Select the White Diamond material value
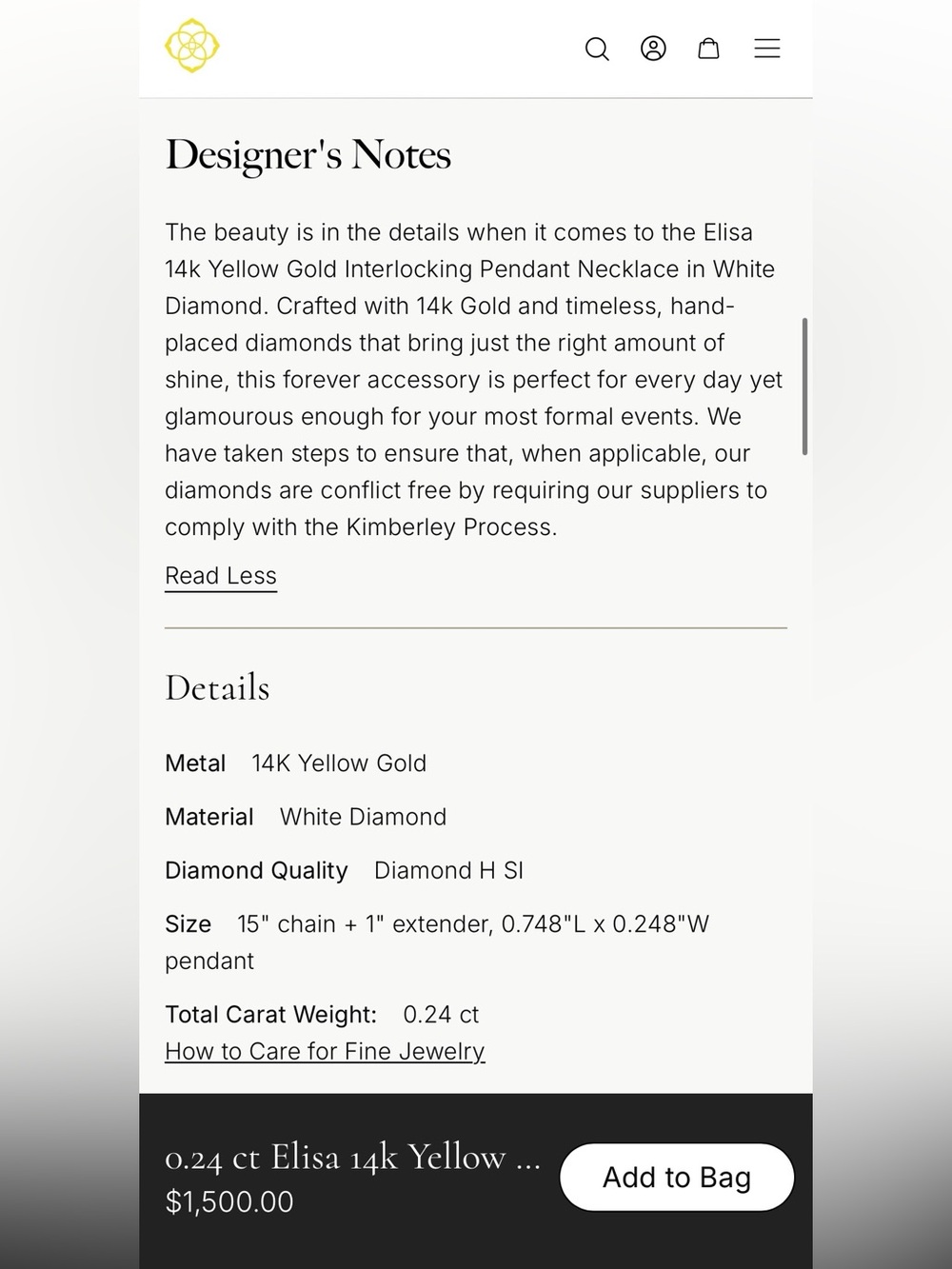This screenshot has width=952, height=1269. (363, 817)
